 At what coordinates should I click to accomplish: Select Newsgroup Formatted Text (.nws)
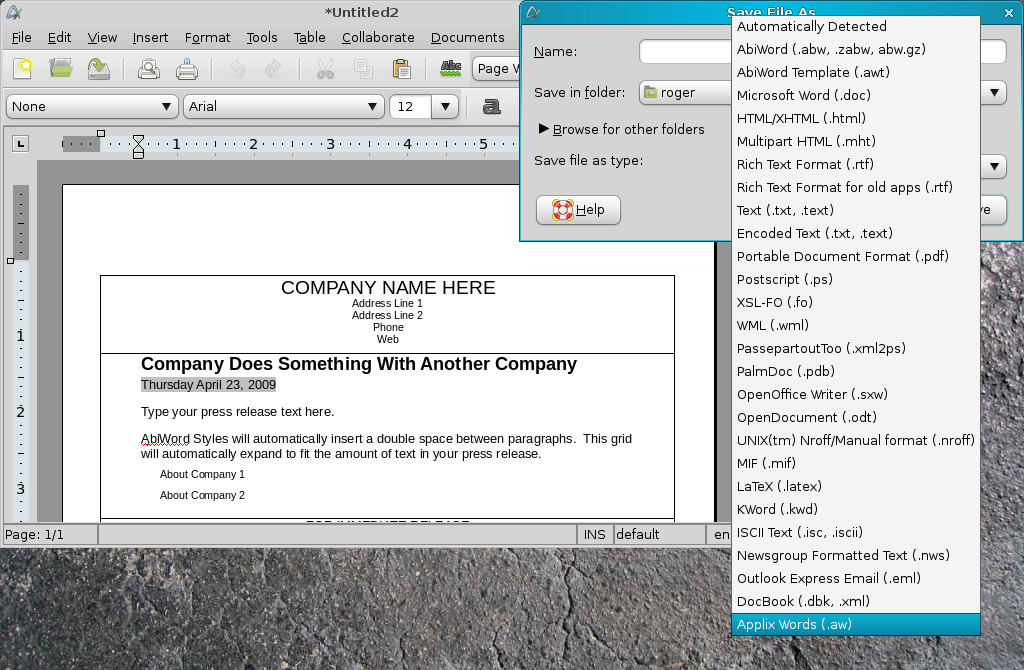click(x=856, y=555)
